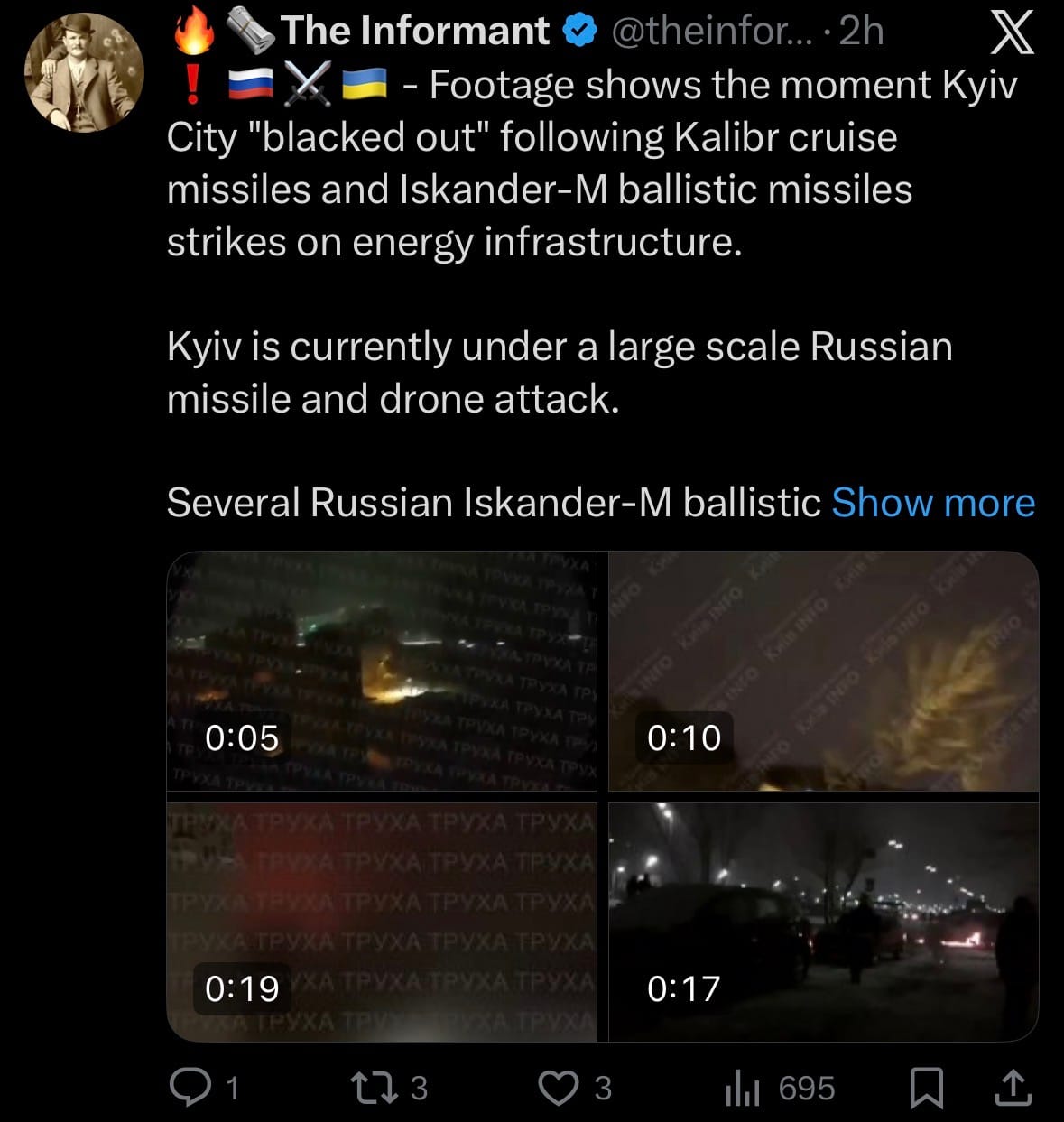This screenshot has width=1064, height=1122.
Task: Play the 0:19 red-tinted video
Action: (382, 922)
